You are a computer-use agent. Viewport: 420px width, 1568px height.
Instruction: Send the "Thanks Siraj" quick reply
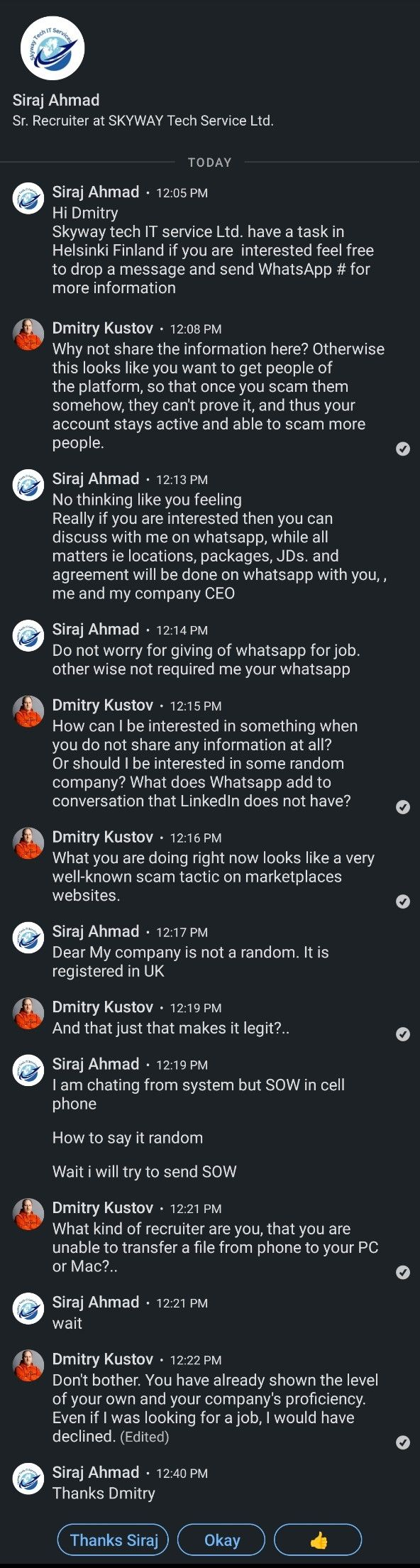[x=114, y=1540]
